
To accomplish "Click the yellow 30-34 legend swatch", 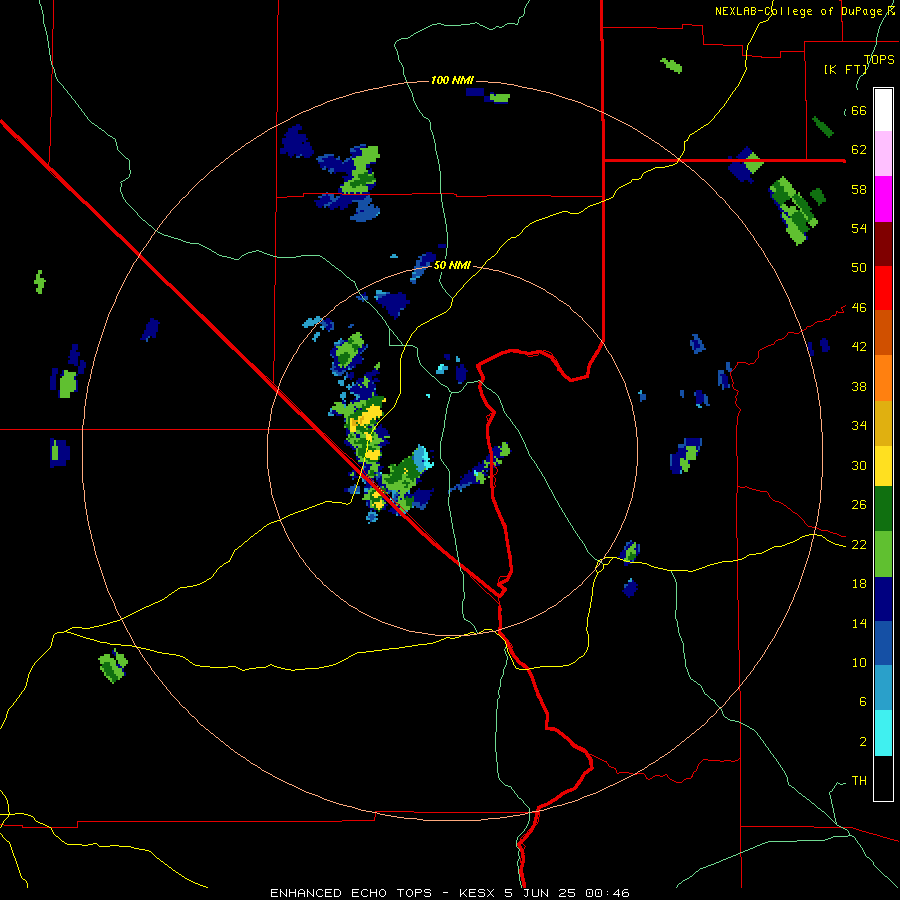I will pyautogui.click(x=883, y=466).
